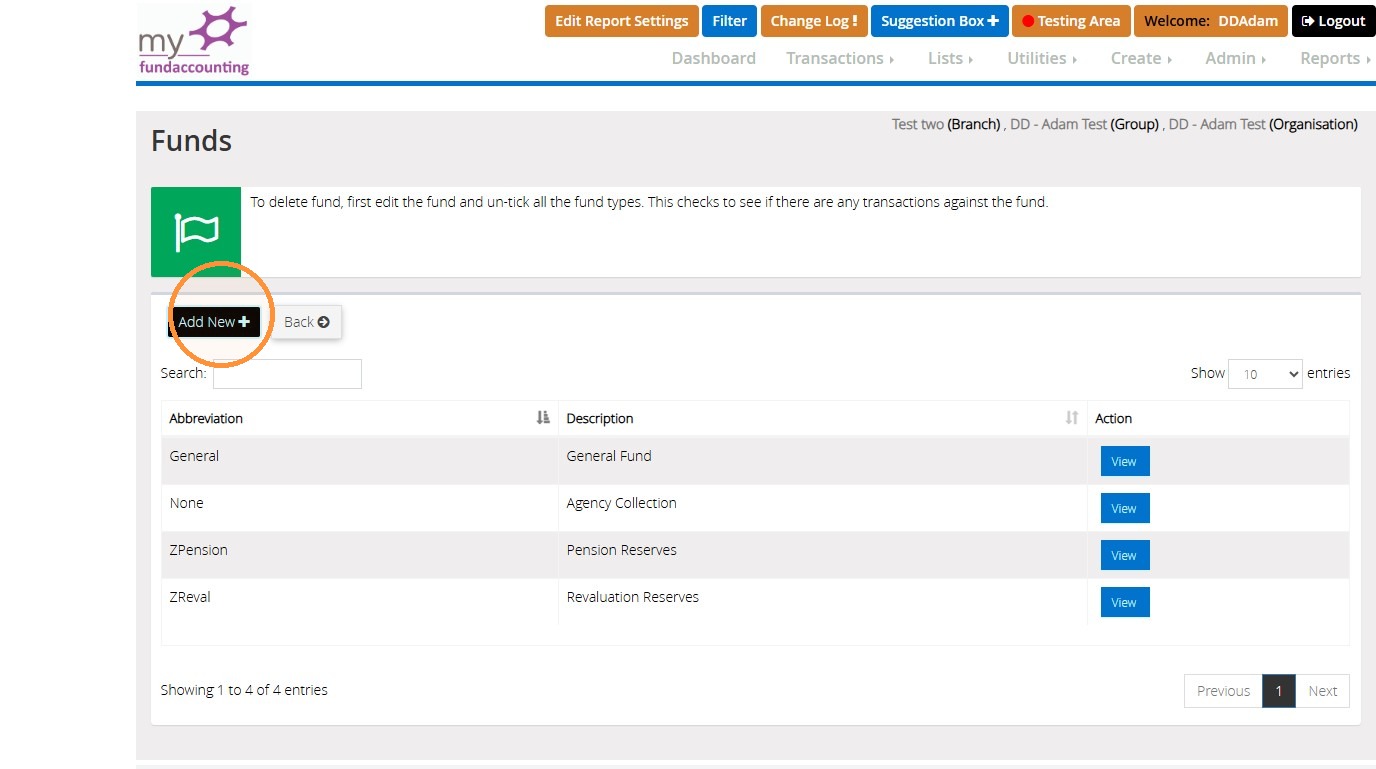Sort by Description column sort icon

point(1072,418)
